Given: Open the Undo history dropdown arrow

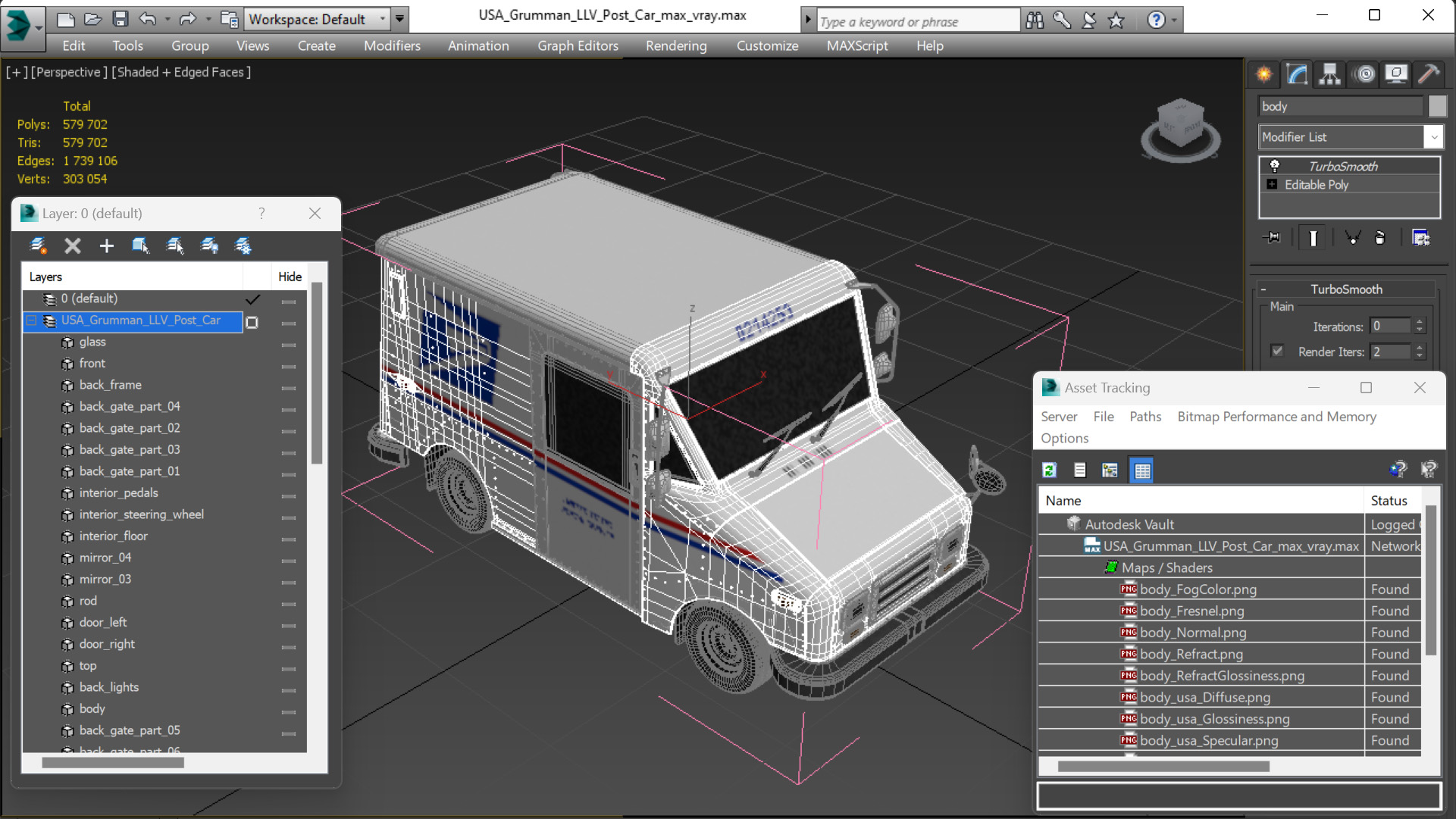Looking at the screenshot, I should point(167,20).
